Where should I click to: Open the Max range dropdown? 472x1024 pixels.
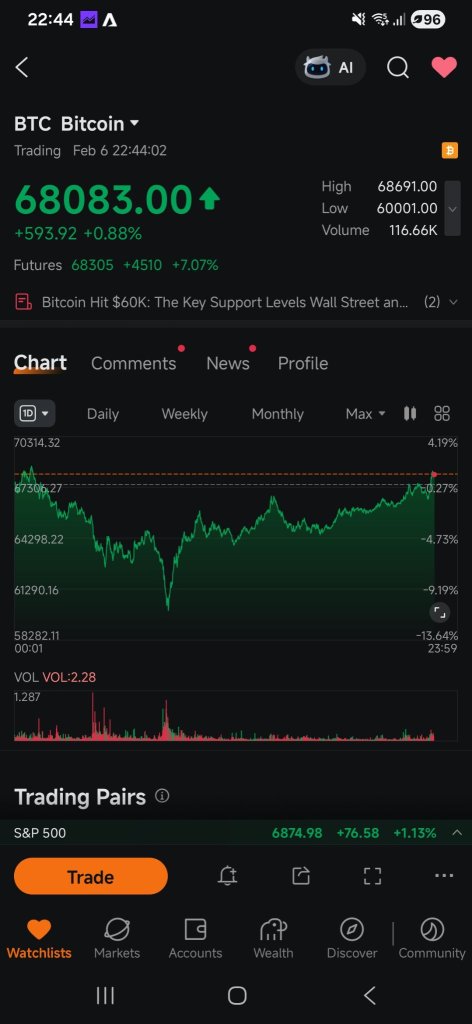366,414
